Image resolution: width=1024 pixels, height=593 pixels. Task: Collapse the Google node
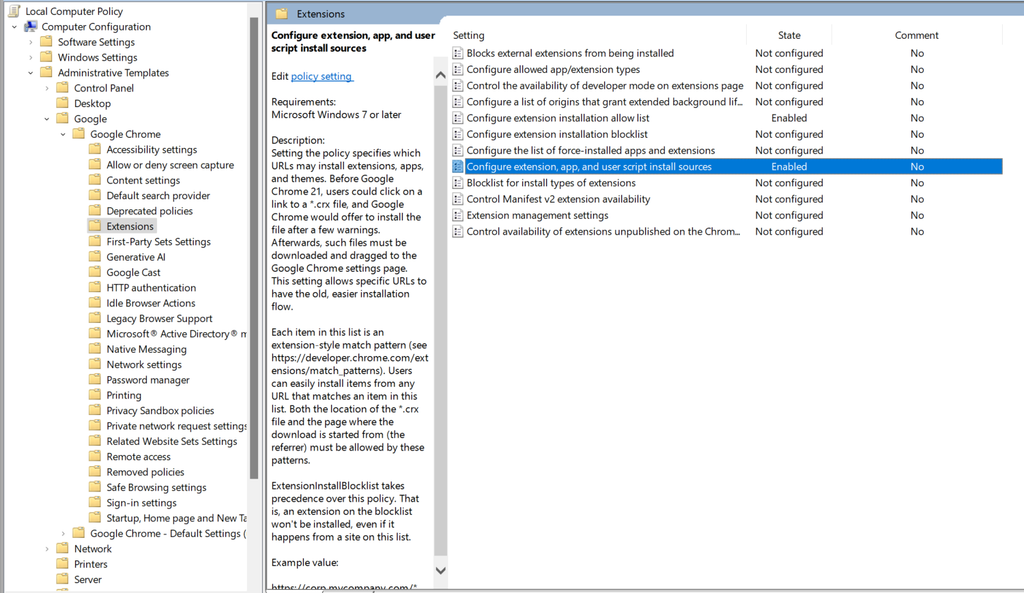tap(47, 119)
